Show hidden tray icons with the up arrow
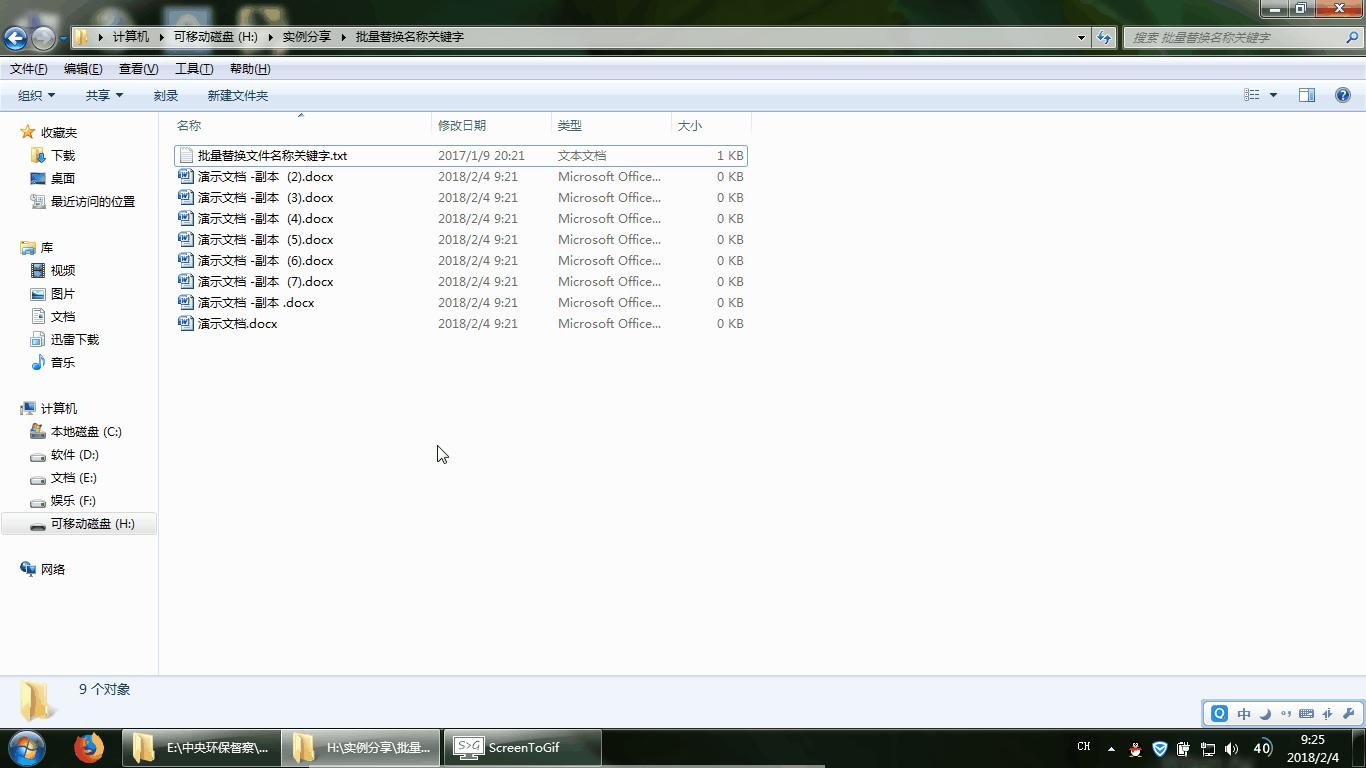Screen dimensions: 1366x768 click(x=1111, y=748)
